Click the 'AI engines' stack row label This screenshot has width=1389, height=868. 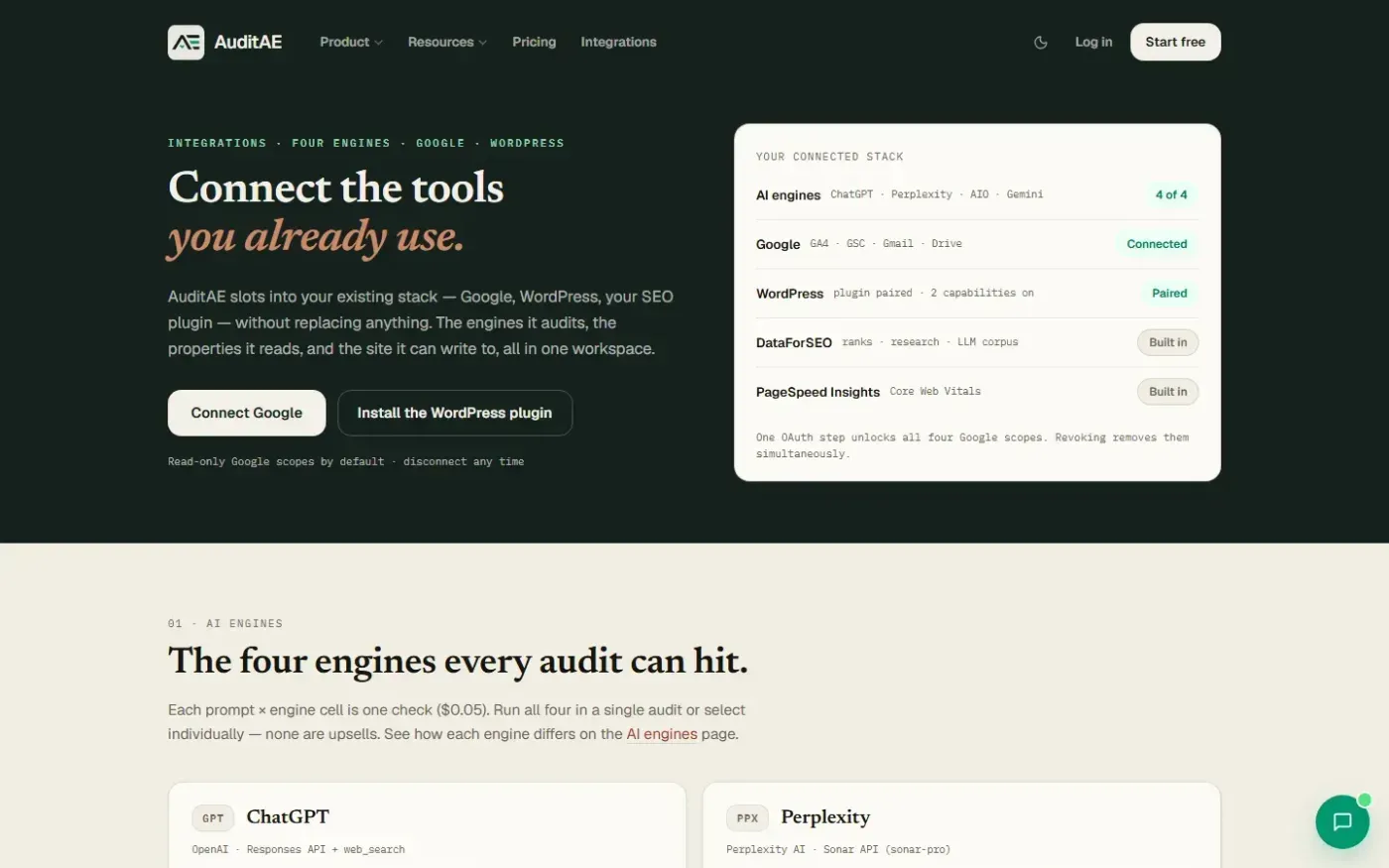(x=788, y=195)
